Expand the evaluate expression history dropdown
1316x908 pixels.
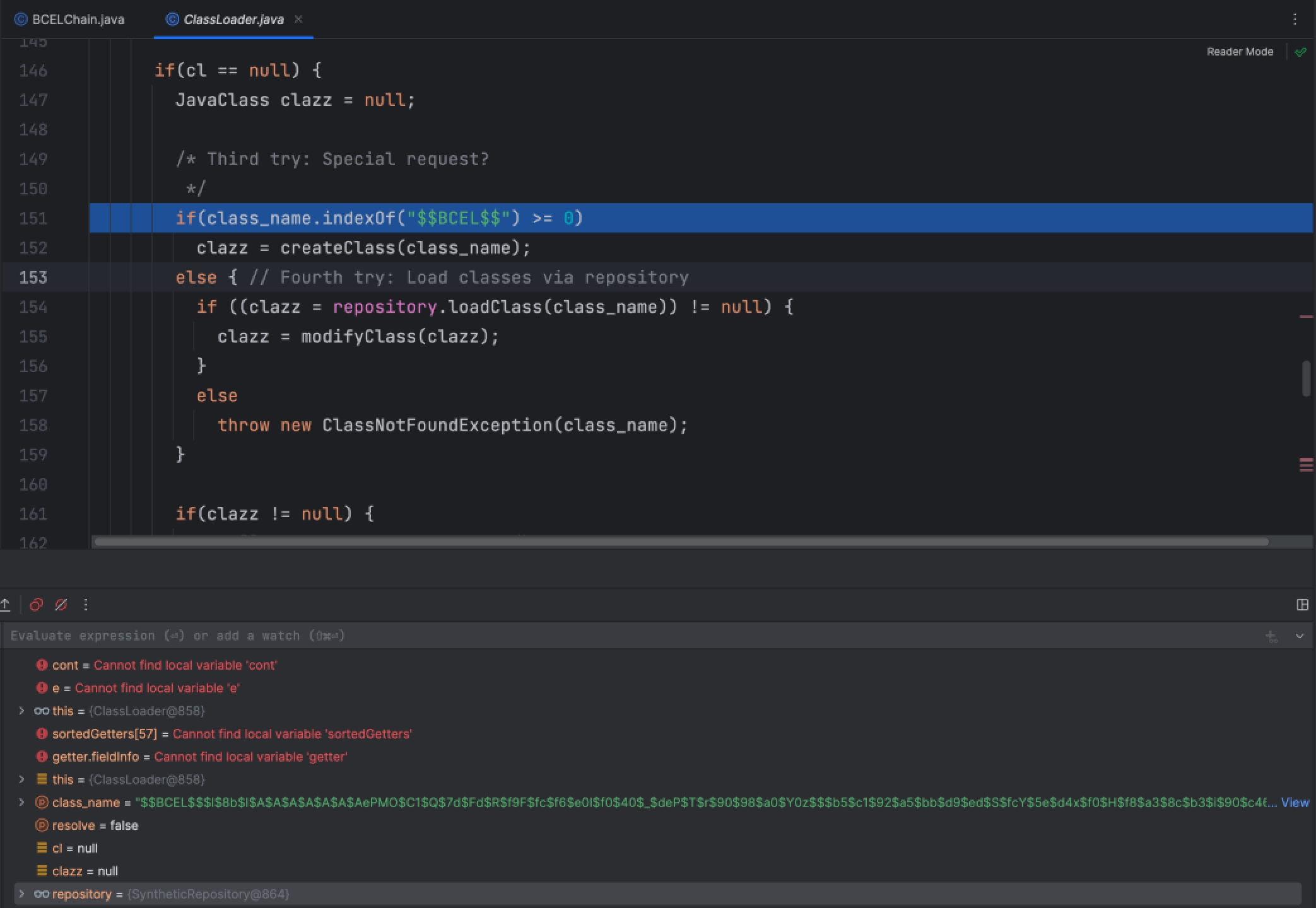pos(1300,636)
